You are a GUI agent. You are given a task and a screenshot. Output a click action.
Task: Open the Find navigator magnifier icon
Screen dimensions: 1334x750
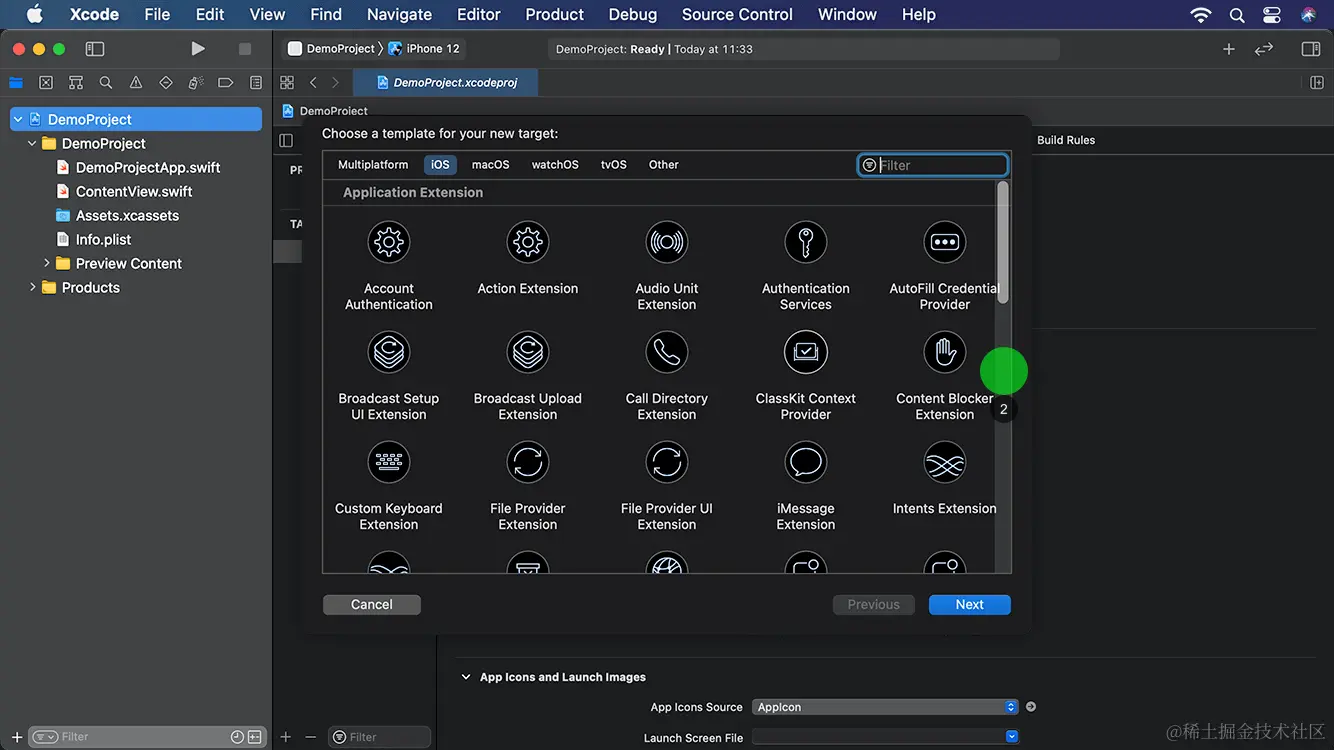pos(106,83)
